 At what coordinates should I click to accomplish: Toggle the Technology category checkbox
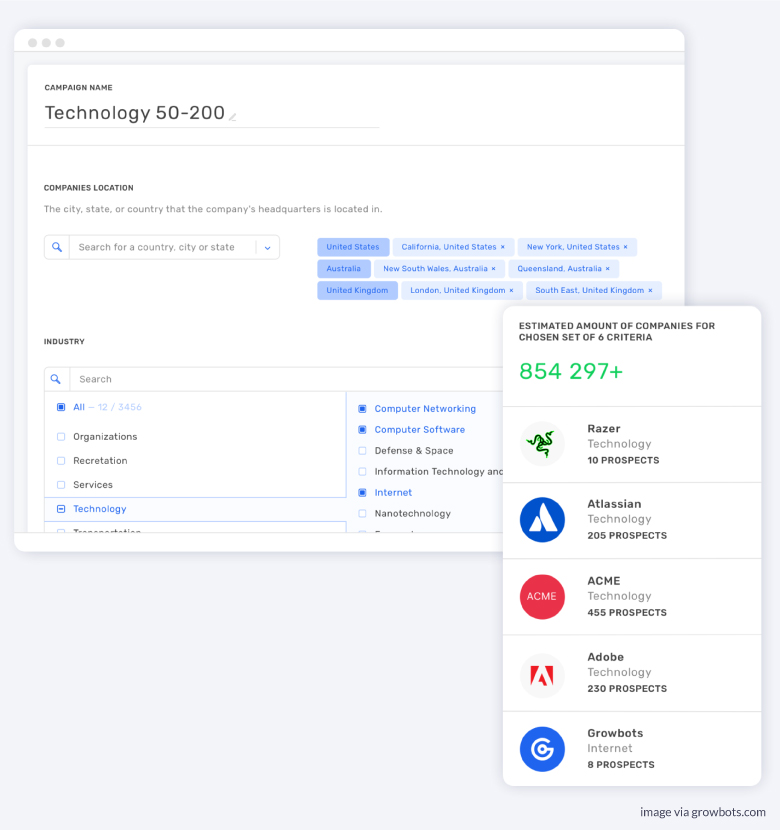tap(61, 509)
